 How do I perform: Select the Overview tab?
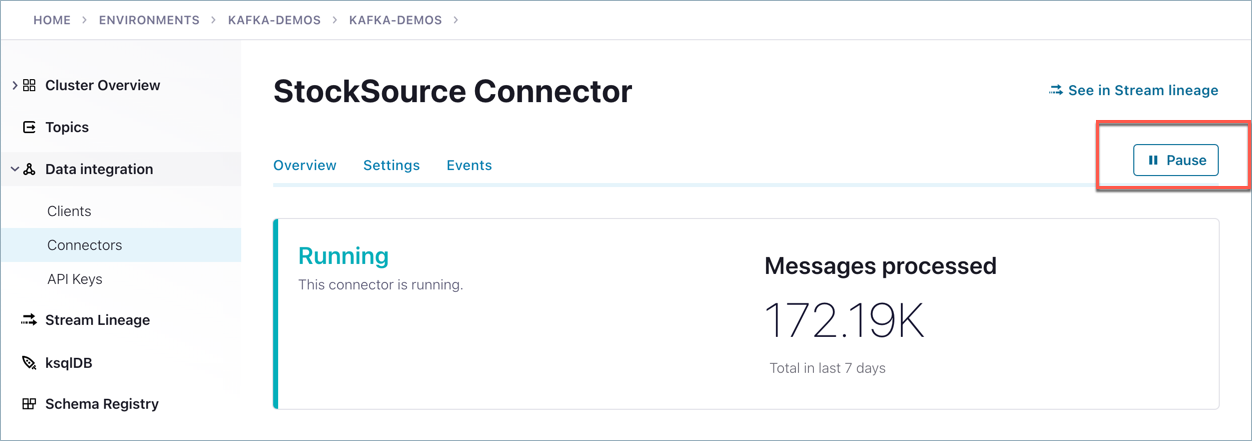pos(305,165)
